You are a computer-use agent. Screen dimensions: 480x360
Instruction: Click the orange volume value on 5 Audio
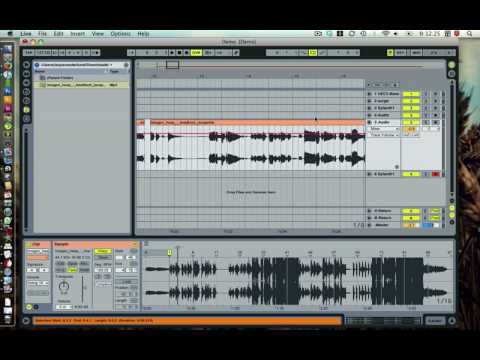411,129
